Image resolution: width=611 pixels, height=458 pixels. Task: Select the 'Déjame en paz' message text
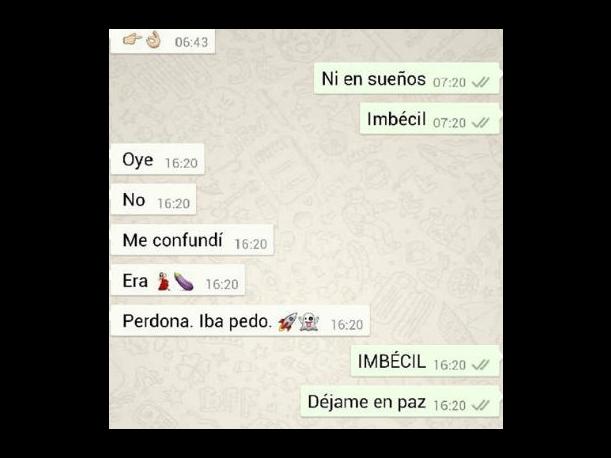(x=366, y=402)
